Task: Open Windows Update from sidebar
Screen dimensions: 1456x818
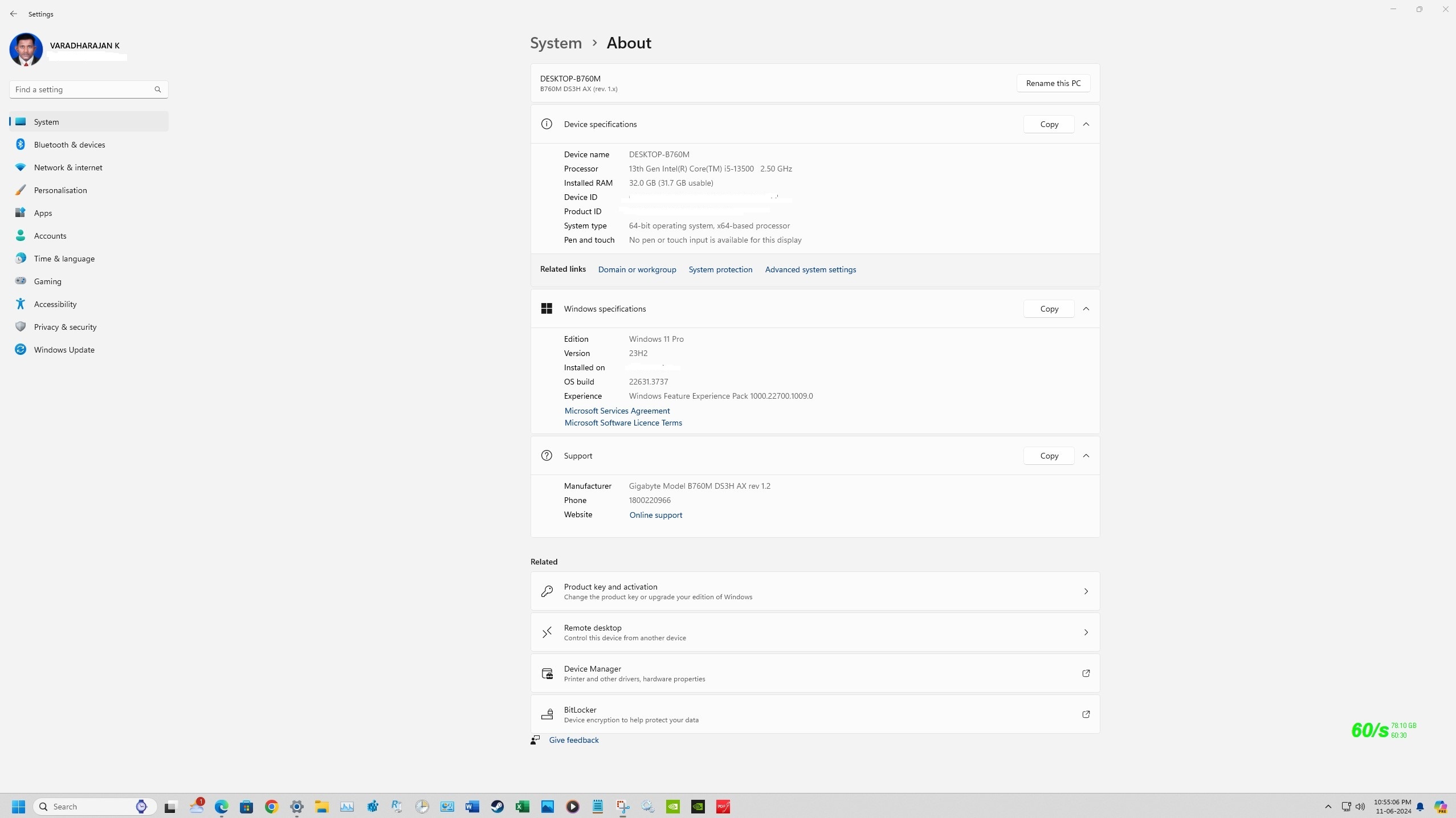Action: 64,350
